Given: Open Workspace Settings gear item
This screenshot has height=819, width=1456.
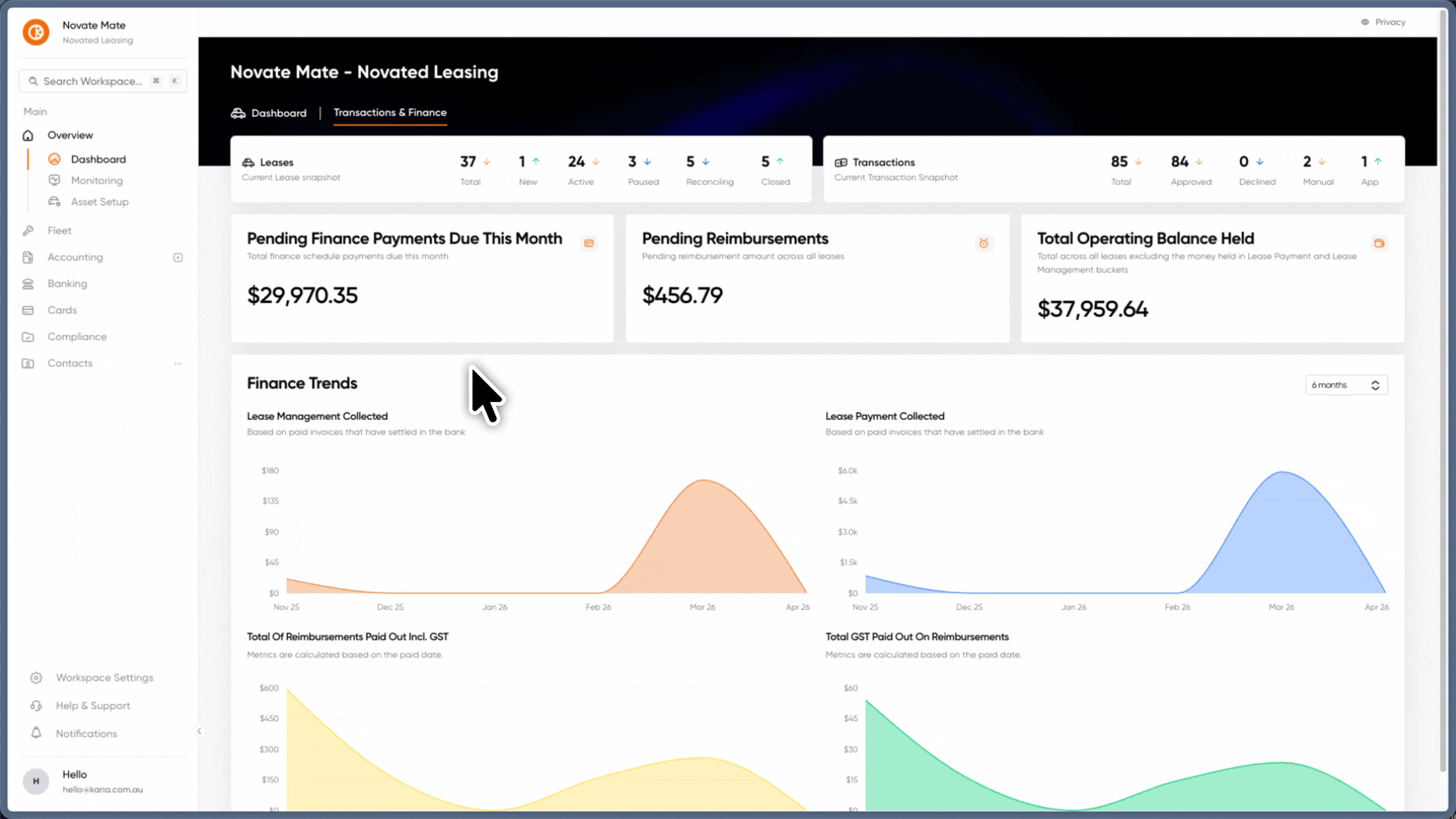Looking at the screenshot, I should (x=92, y=677).
